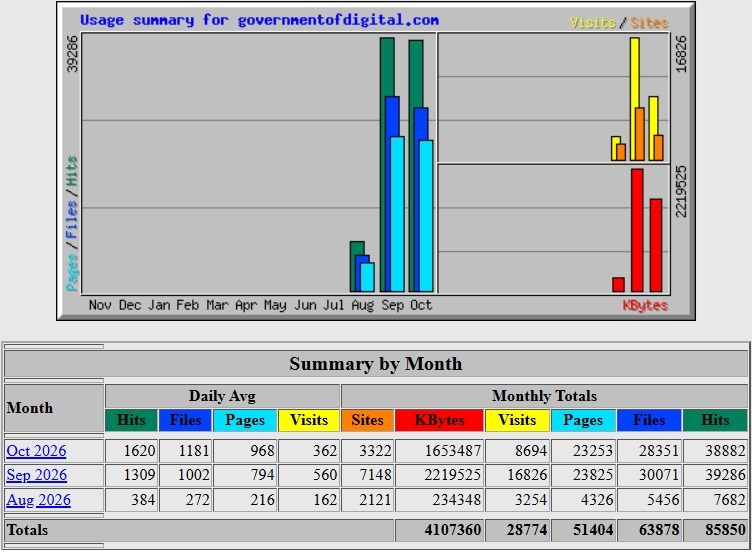Image resolution: width=752 pixels, height=553 pixels.
Task: Click Aug 2026 daily files value 272
Action: [198, 500]
